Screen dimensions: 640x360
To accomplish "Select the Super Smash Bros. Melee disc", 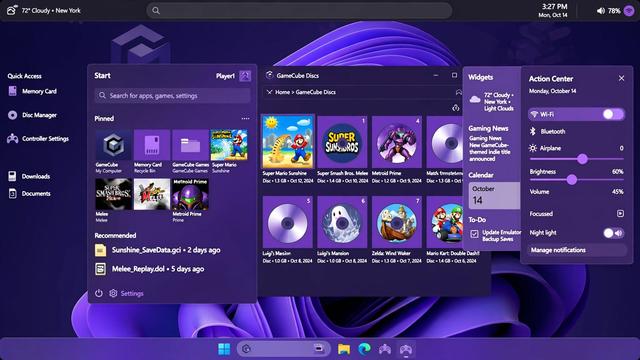I will (x=342, y=142).
